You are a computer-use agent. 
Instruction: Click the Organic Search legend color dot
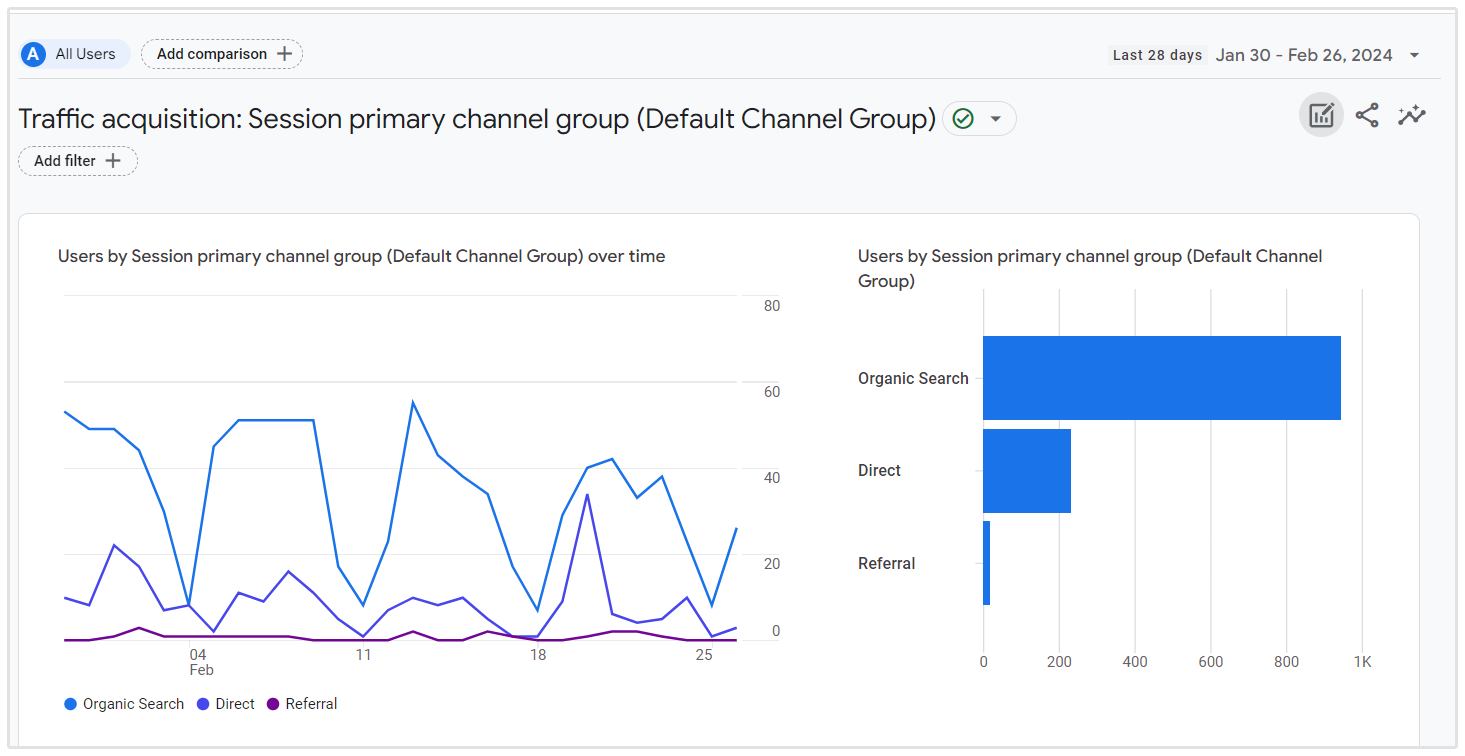[70, 704]
